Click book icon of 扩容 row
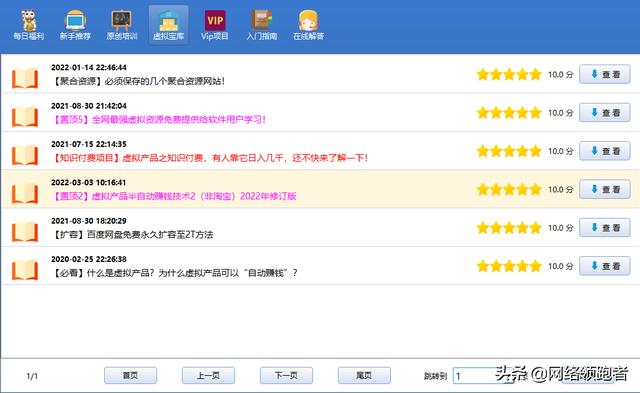 pyautogui.click(x=25, y=231)
